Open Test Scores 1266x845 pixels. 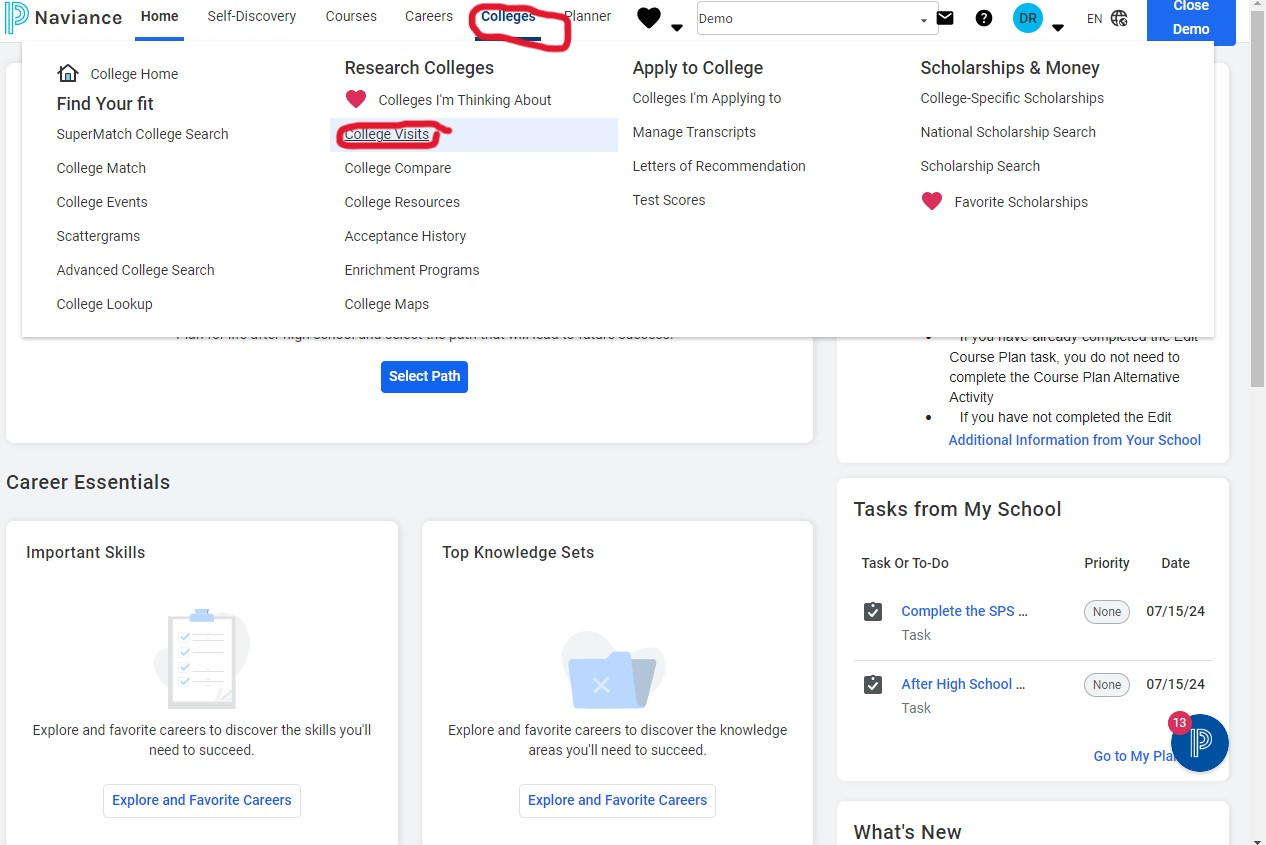[669, 200]
